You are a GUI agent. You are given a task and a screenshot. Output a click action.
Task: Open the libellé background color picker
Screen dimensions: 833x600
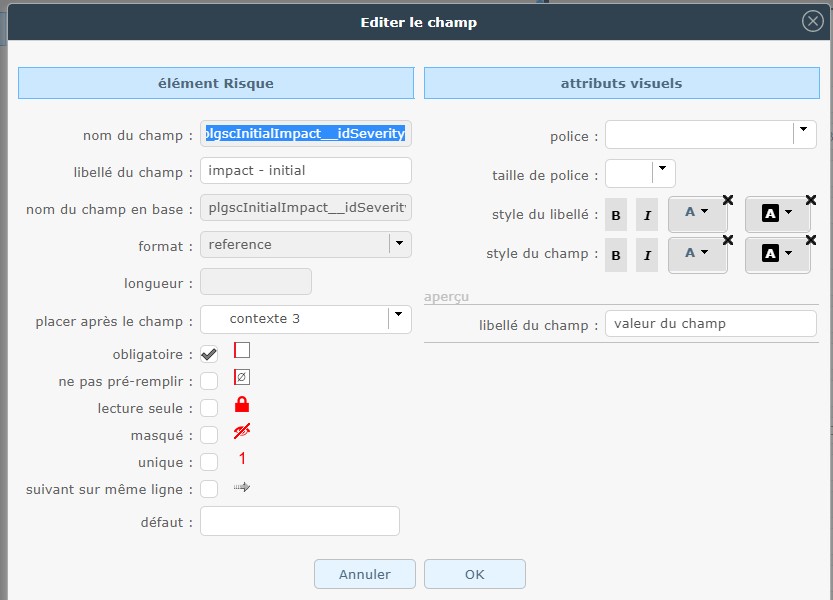(777, 214)
